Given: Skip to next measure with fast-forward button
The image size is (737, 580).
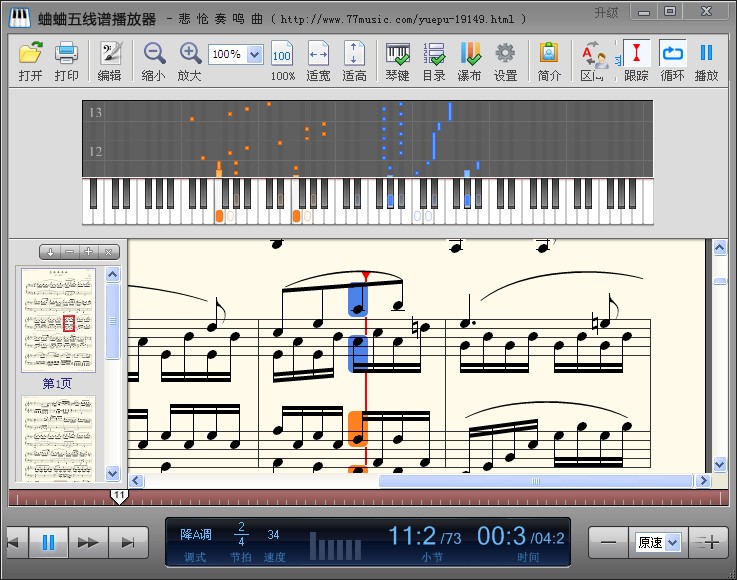Looking at the screenshot, I should pos(88,542).
